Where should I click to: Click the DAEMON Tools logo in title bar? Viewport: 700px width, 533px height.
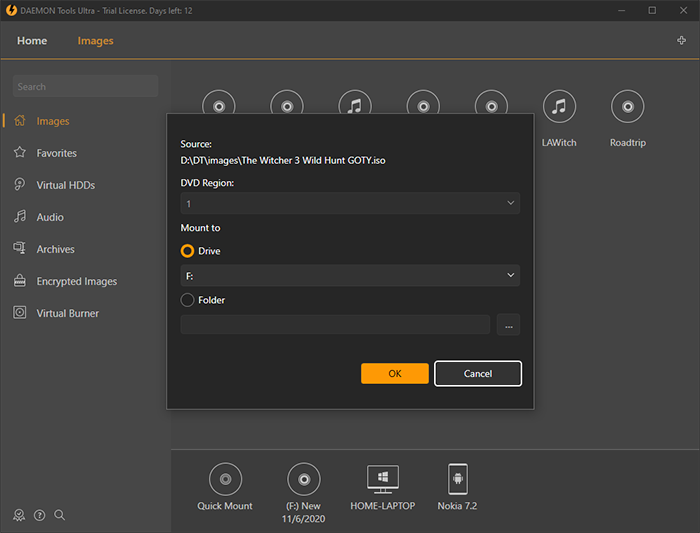[11, 10]
